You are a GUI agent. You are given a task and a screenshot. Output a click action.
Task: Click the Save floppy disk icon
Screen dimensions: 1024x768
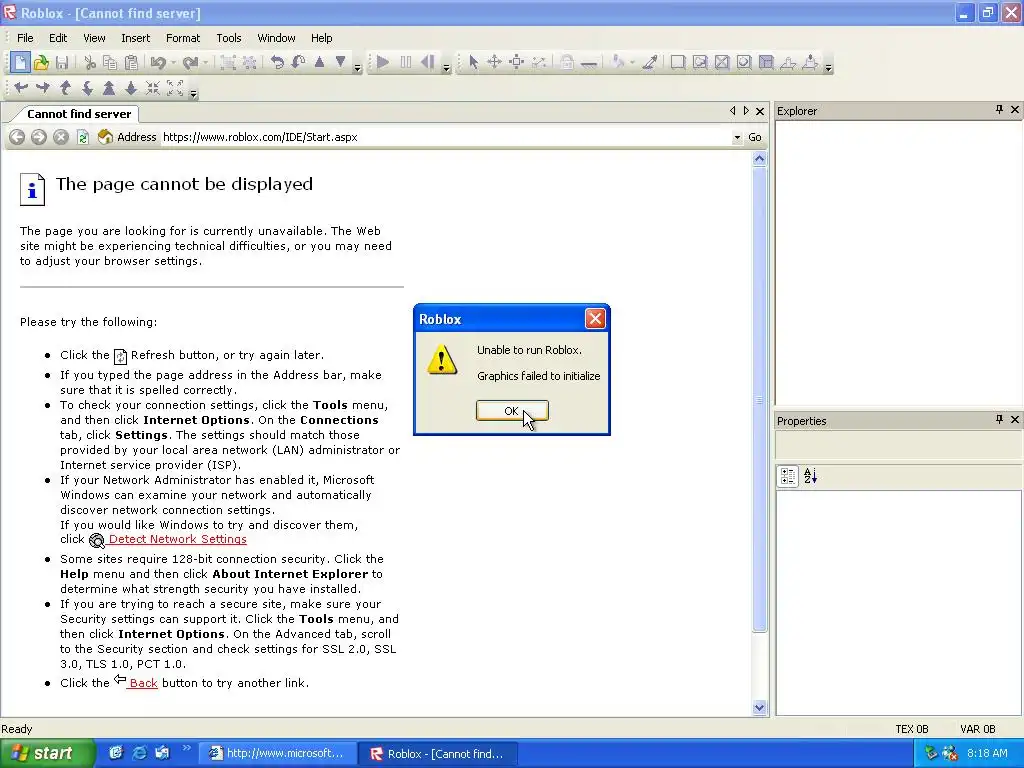[x=62, y=63]
